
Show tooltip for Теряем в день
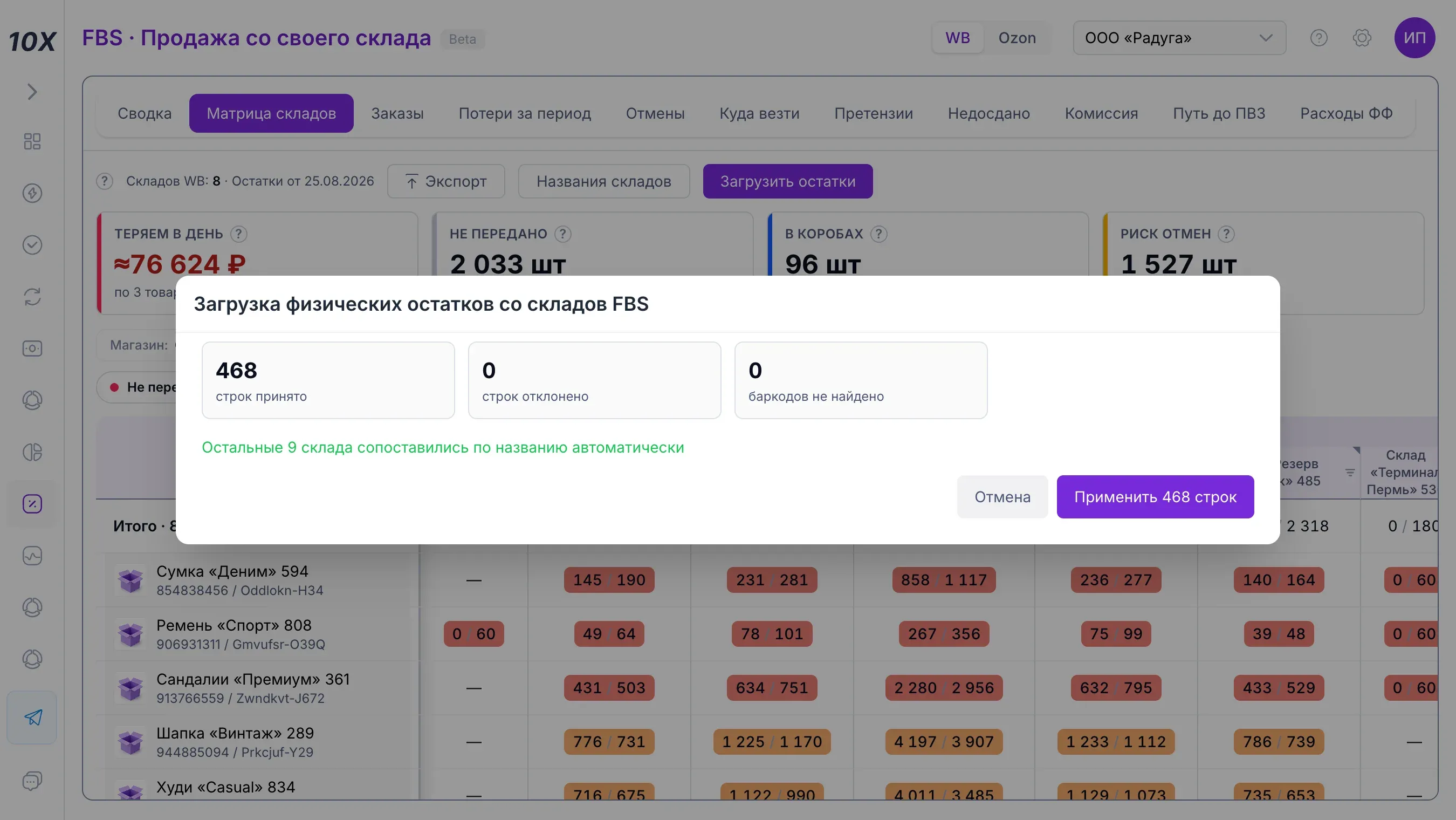point(238,234)
